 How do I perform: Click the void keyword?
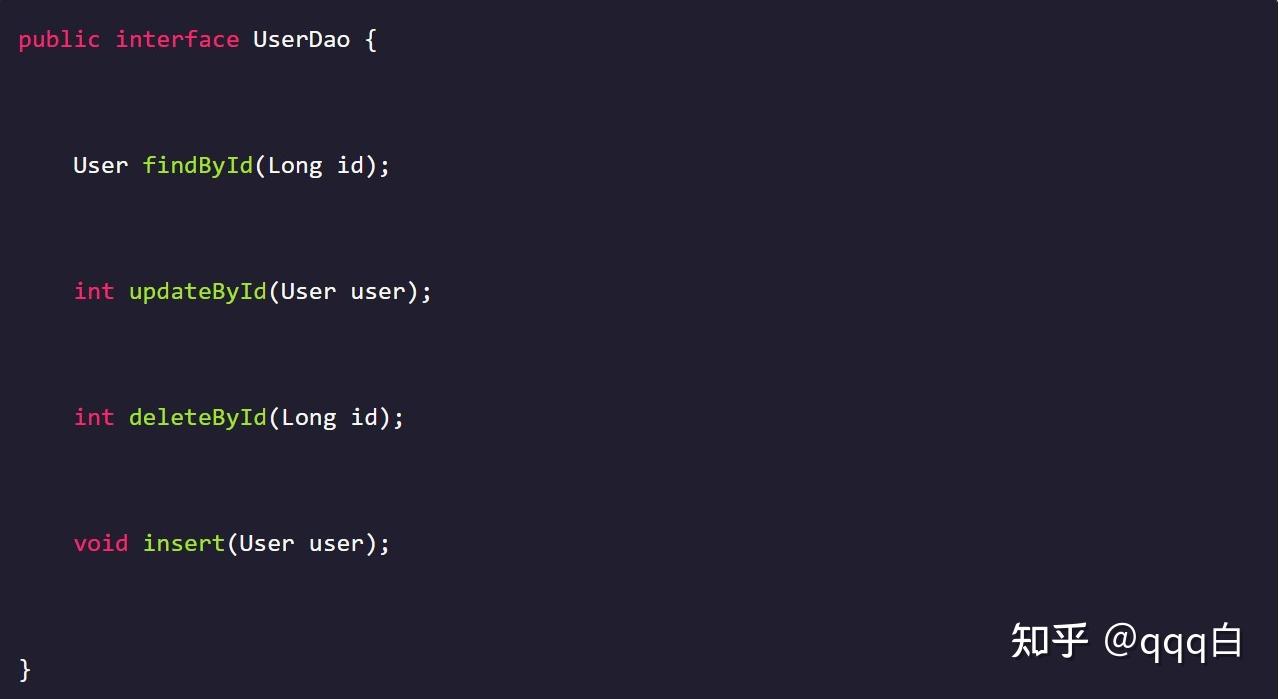click(x=100, y=543)
